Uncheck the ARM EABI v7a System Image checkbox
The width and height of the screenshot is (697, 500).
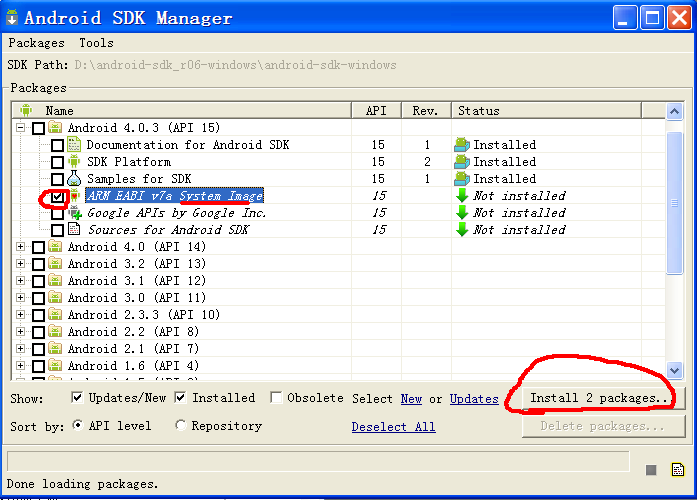coord(57,196)
